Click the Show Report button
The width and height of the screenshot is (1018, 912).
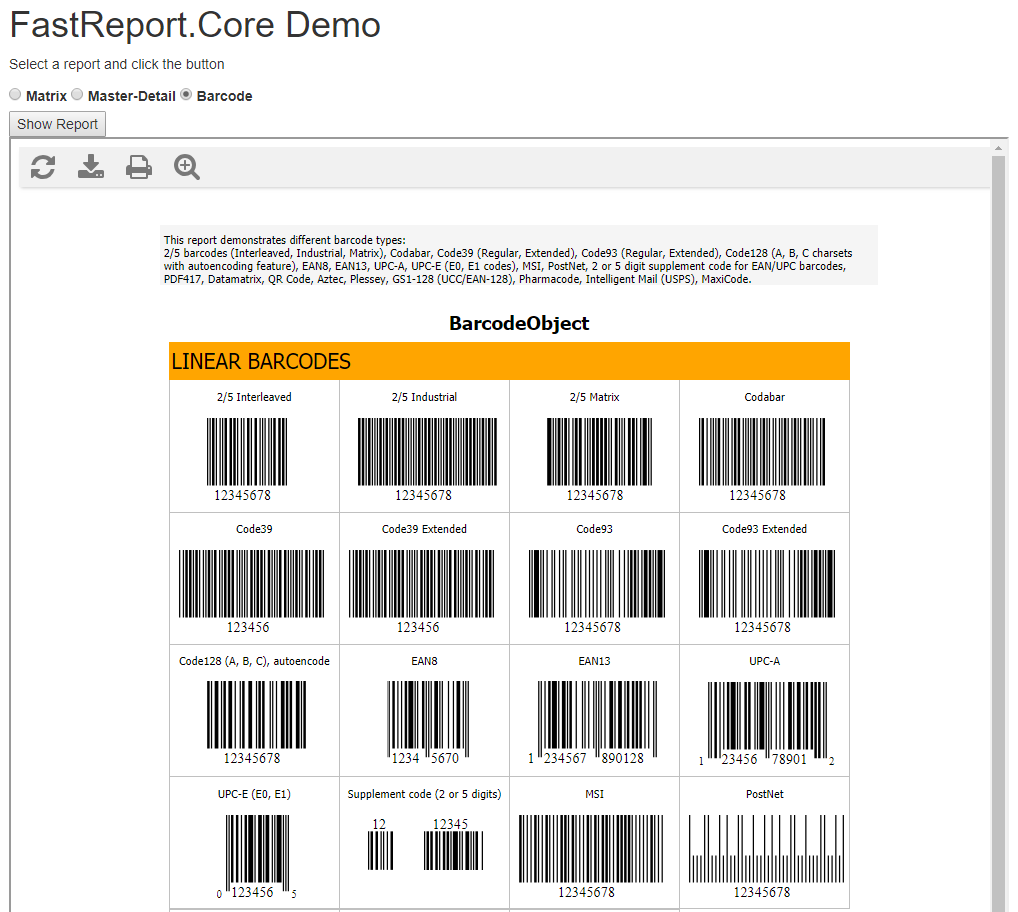pyautogui.click(x=57, y=124)
